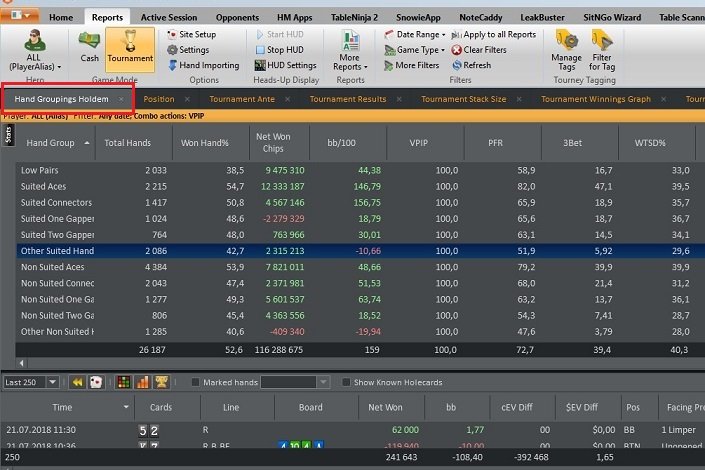
Task: Switch to Cash game mode
Action: [x=90, y=46]
